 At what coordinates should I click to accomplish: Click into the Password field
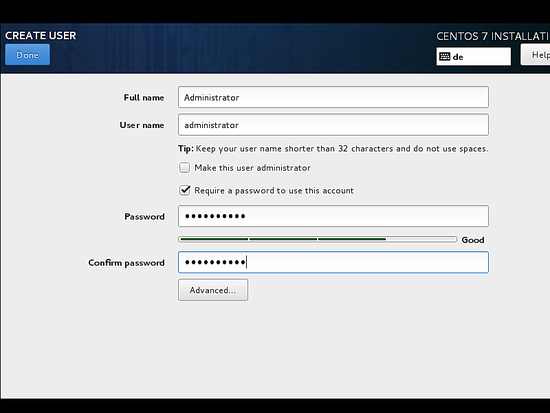click(x=333, y=216)
